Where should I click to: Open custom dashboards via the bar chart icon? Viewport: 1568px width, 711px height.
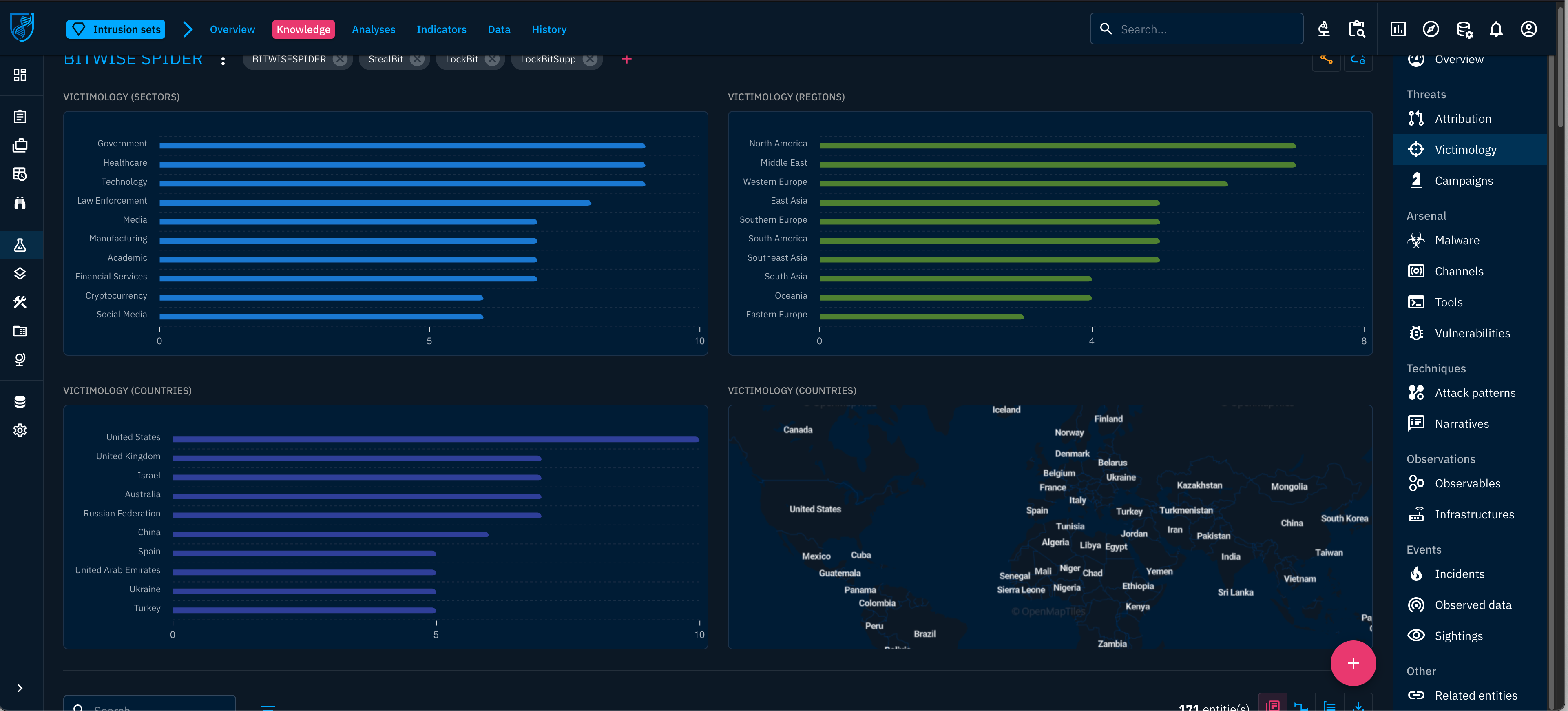[x=1398, y=29]
